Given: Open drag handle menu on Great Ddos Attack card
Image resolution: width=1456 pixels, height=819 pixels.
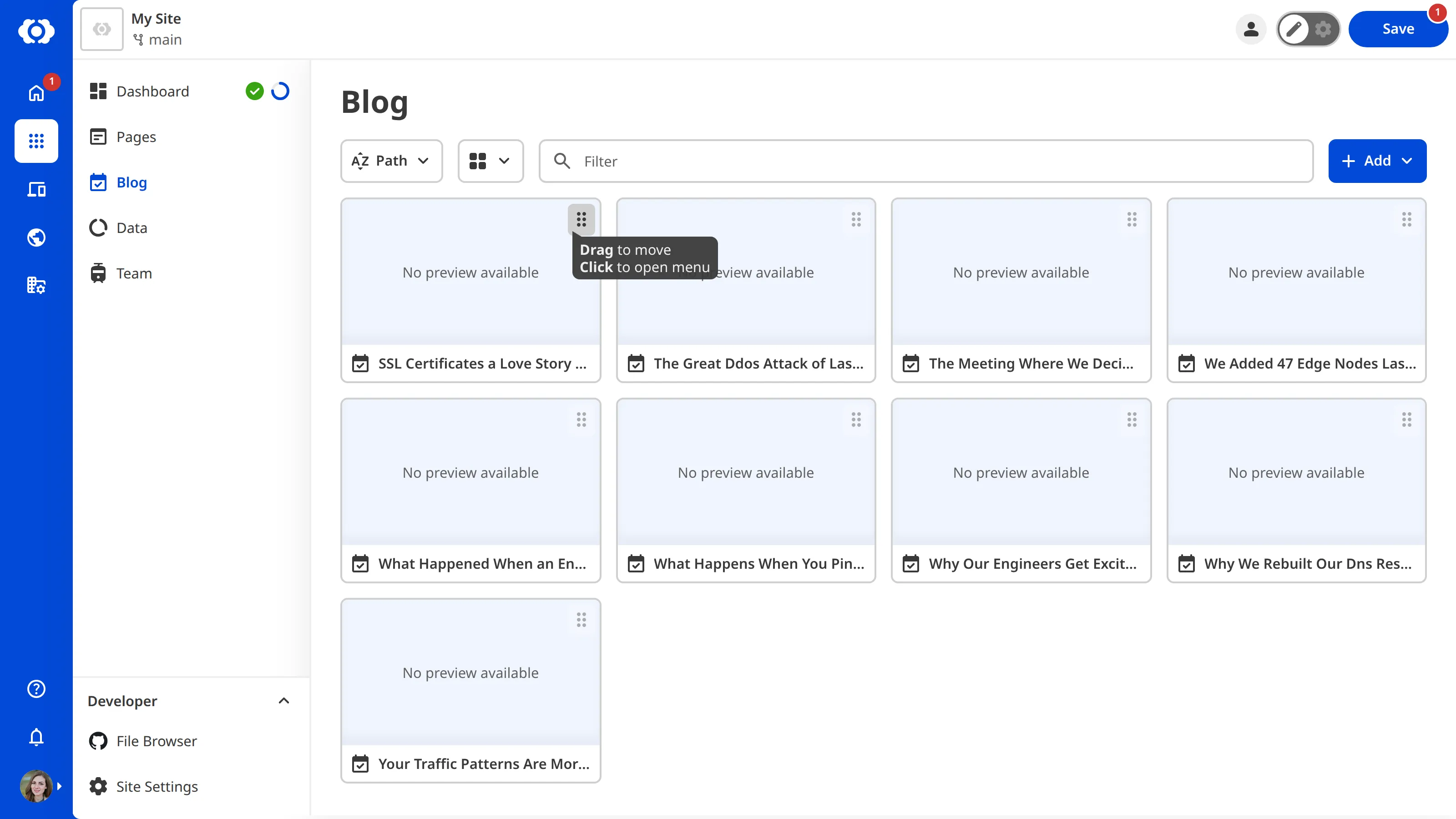Looking at the screenshot, I should 856,219.
